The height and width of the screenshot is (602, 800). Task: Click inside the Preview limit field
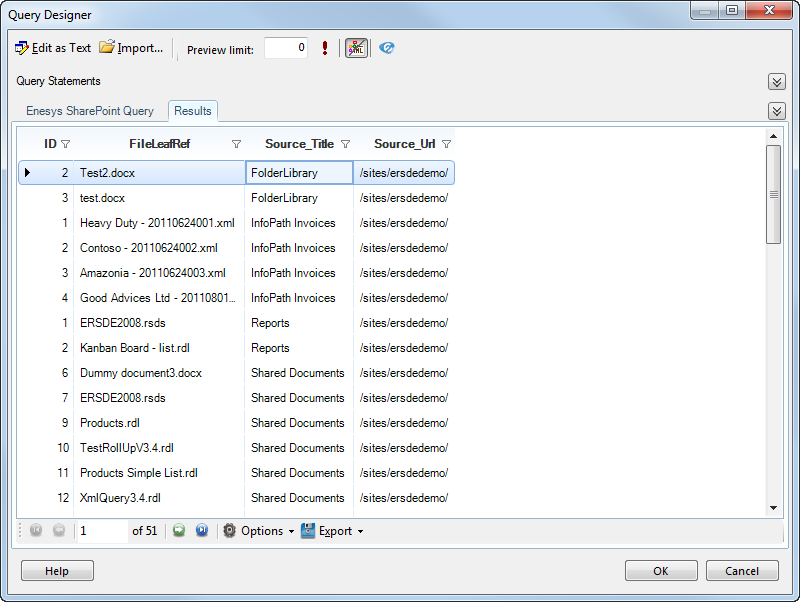pyautogui.click(x=286, y=48)
